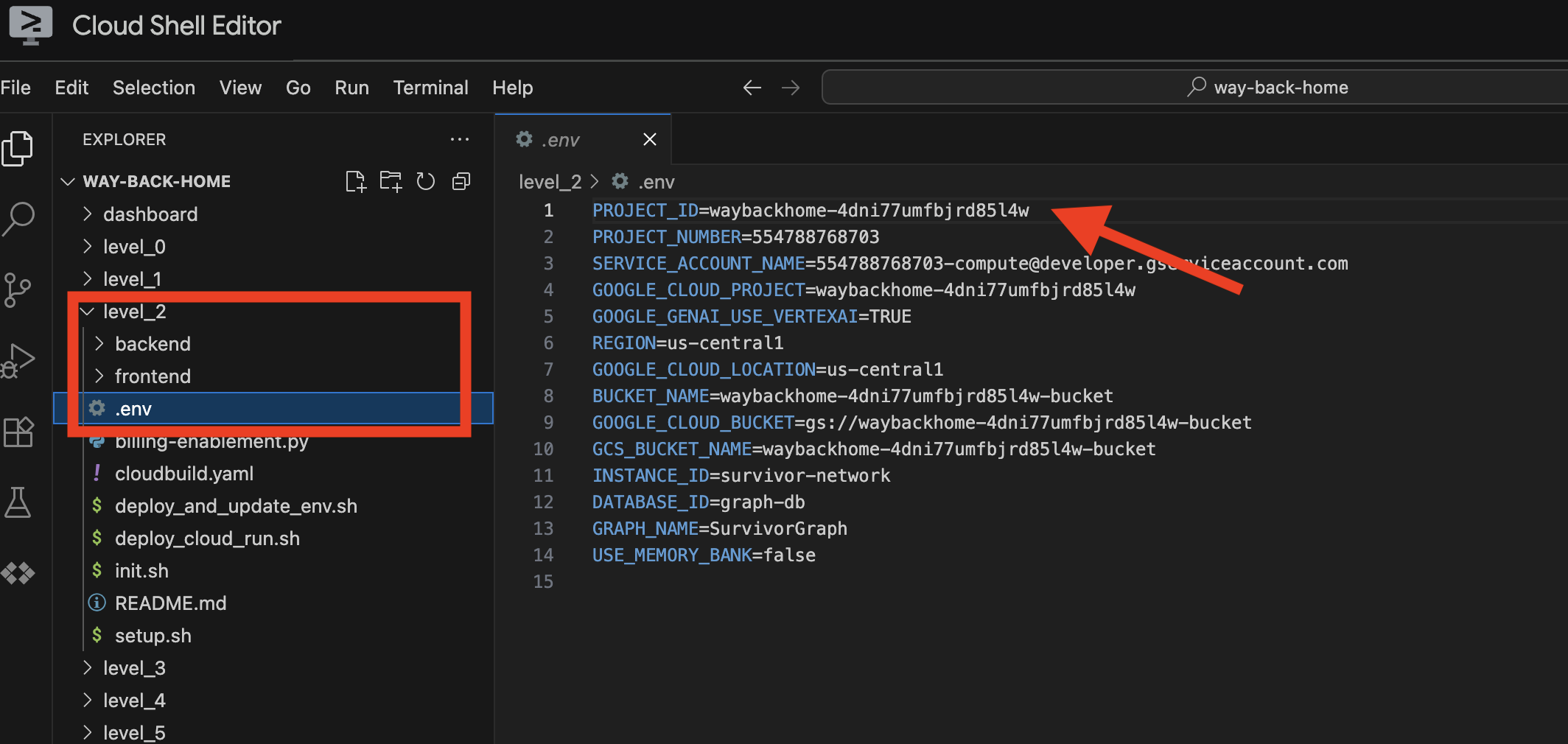Open the Search view icon
Image resolution: width=1568 pixels, height=744 pixels.
point(18,219)
